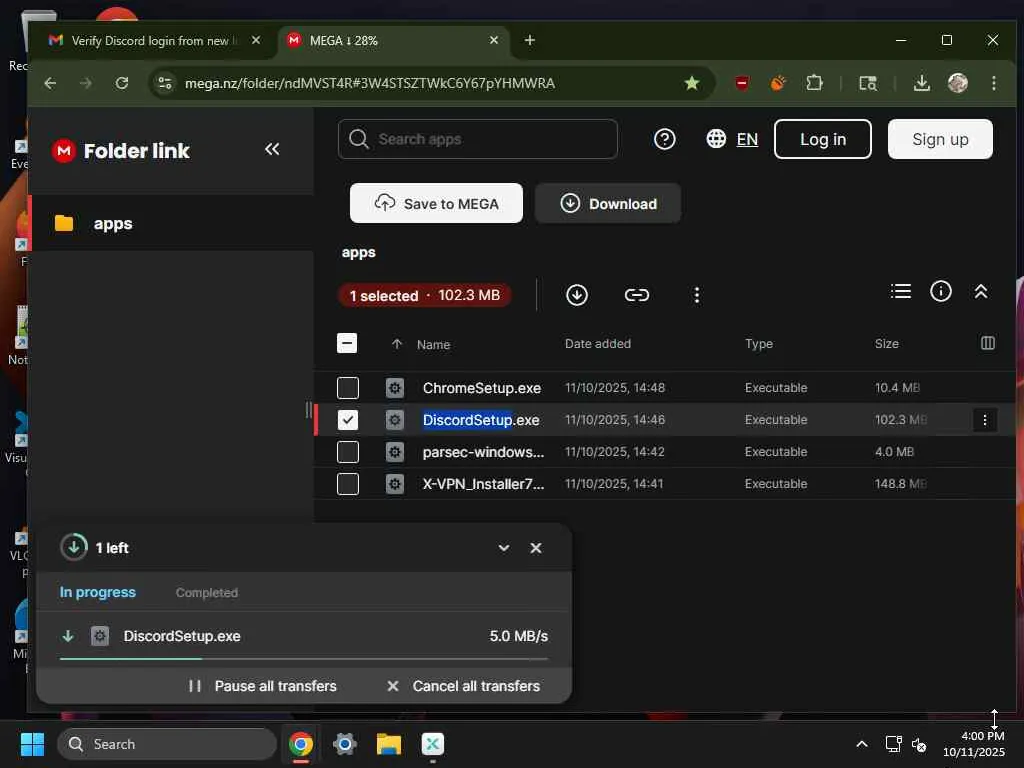Select the MEGA 28% browser tab
The height and width of the screenshot is (768, 1024).
pos(394,40)
